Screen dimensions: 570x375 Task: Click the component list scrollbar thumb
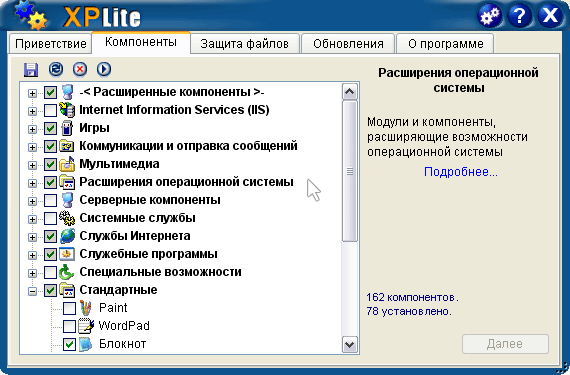(349, 171)
